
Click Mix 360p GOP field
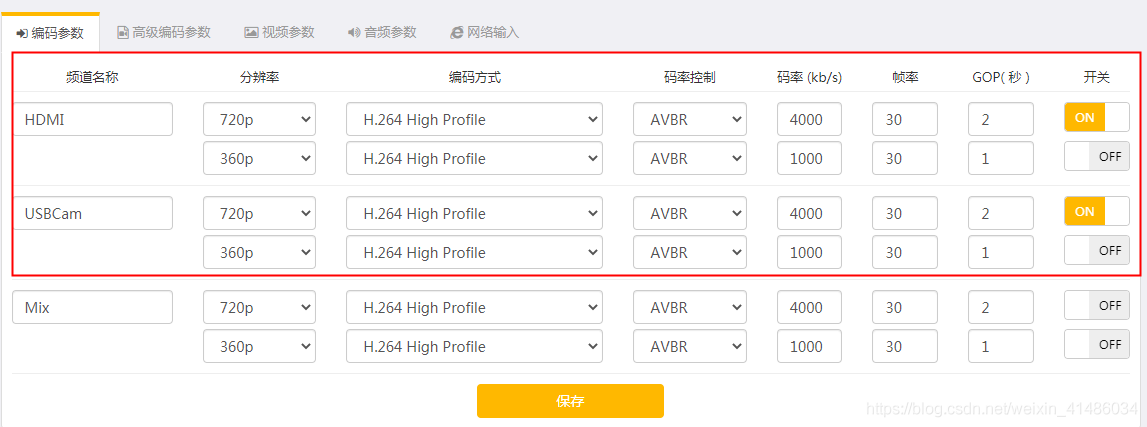coord(1001,347)
